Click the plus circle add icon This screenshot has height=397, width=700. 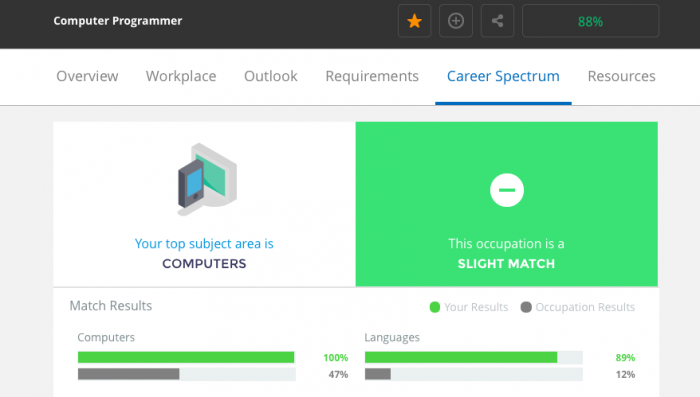click(456, 21)
